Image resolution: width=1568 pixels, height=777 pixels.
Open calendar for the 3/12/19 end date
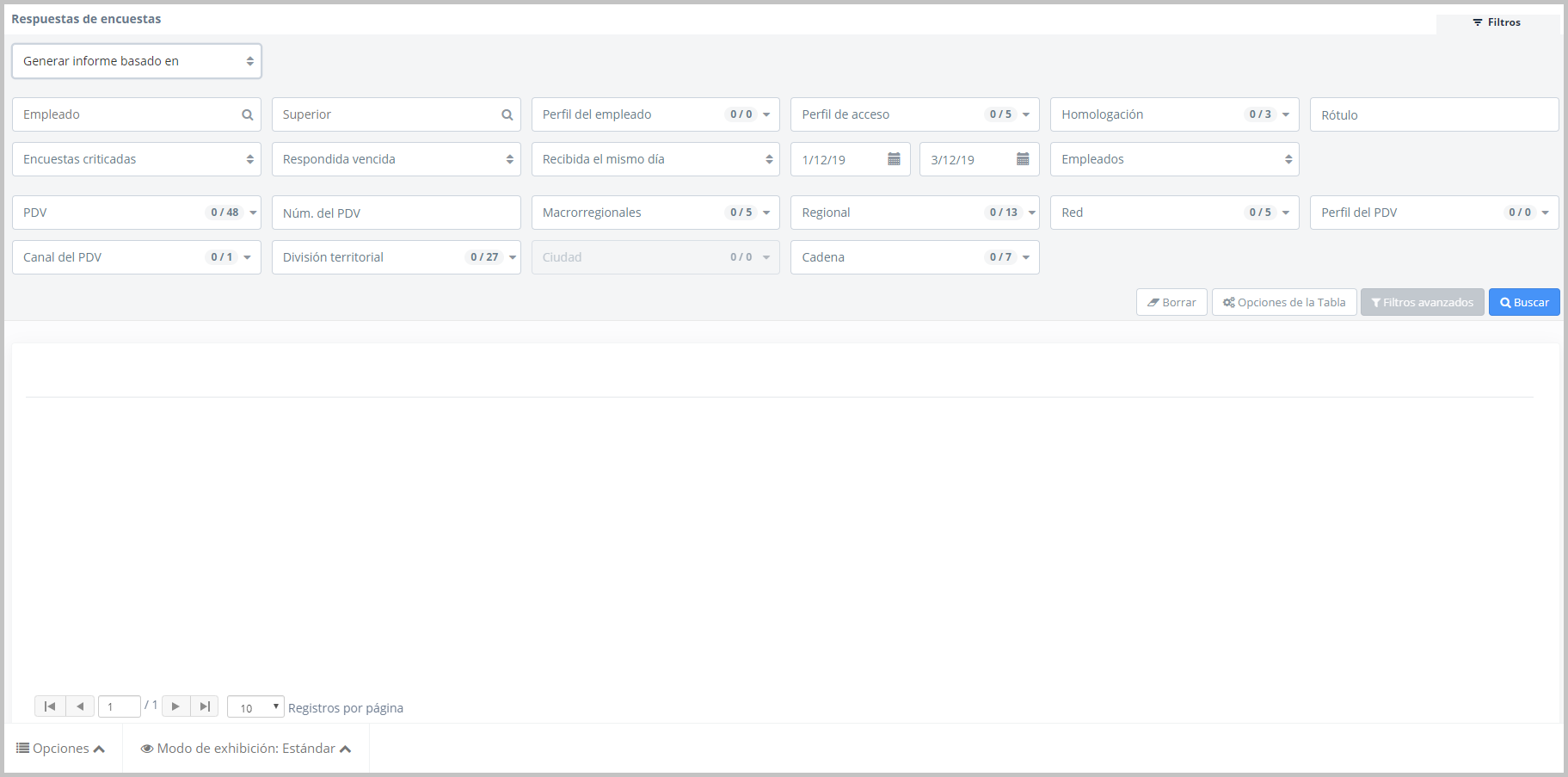1023,159
